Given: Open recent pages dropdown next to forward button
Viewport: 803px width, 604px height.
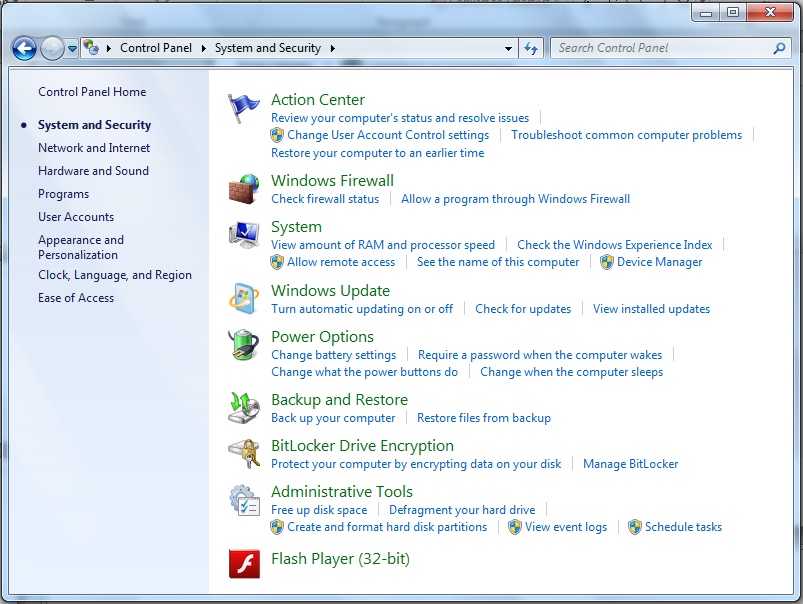Looking at the screenshot, I should pyautogui.click(x=72, y=49).
